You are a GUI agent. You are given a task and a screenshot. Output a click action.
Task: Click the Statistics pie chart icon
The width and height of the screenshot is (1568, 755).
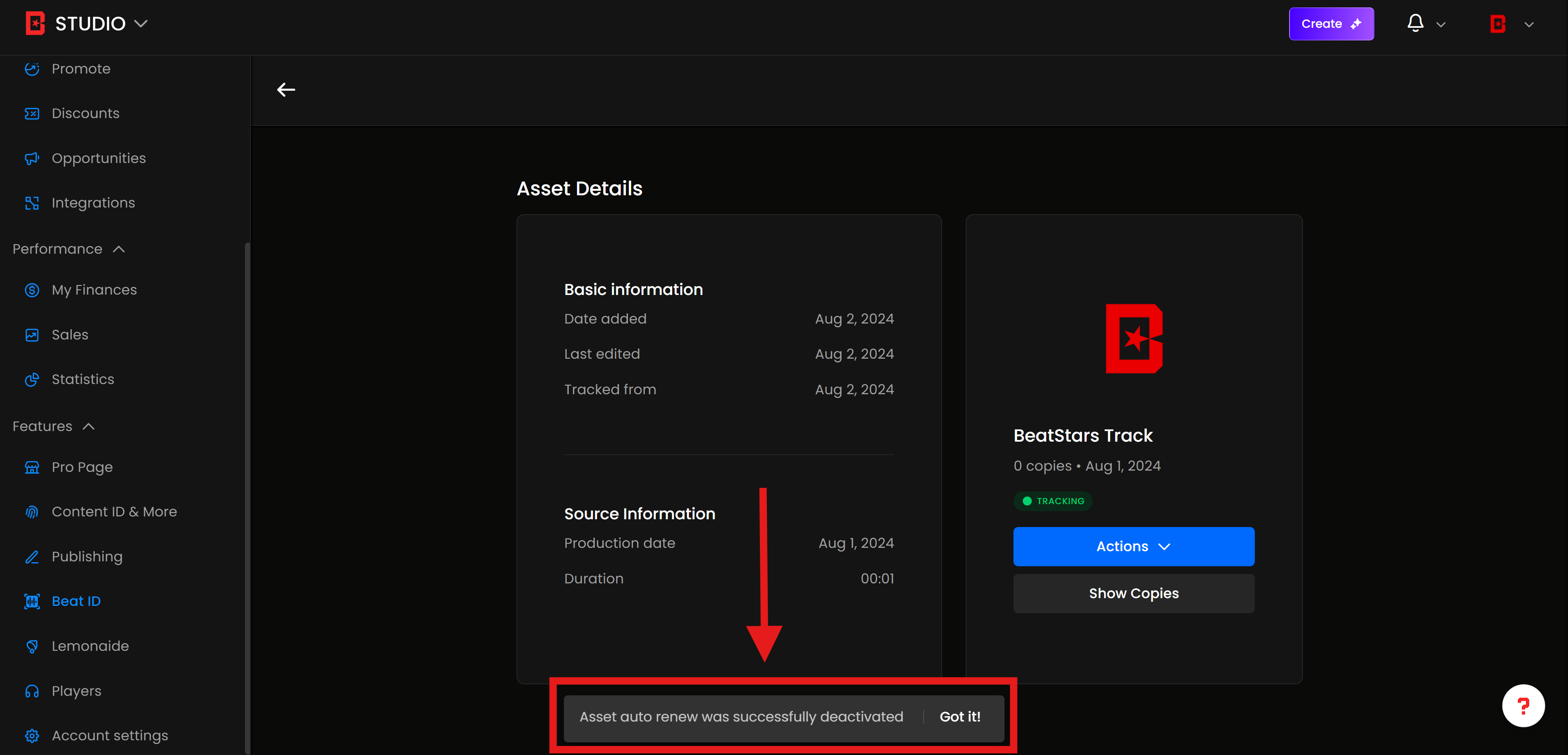(x=32, y=379)
